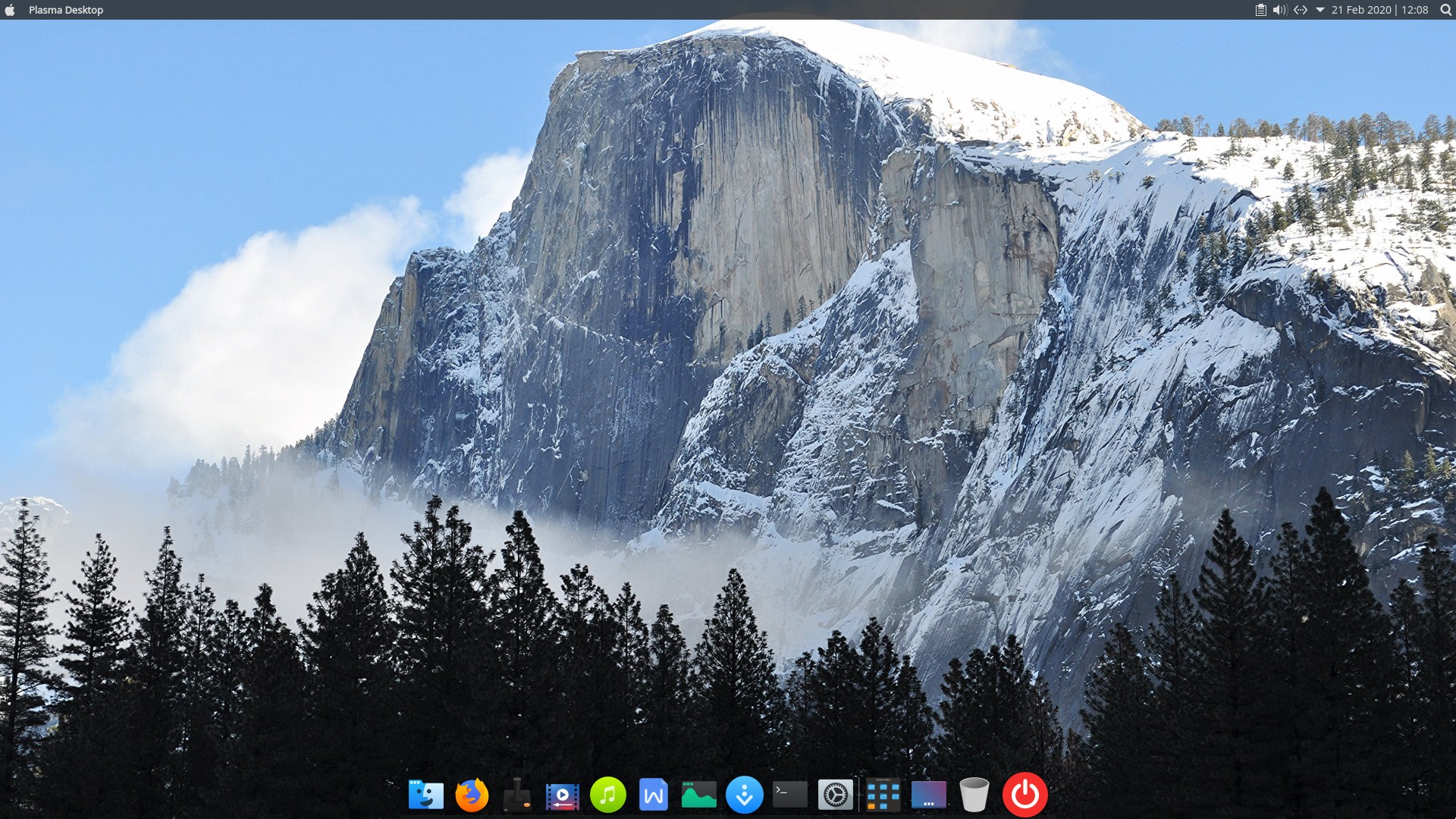Open System Settings gear icon
Image resolution: width=1456 pixels, height=819 pixels.
tap(835, 795)
